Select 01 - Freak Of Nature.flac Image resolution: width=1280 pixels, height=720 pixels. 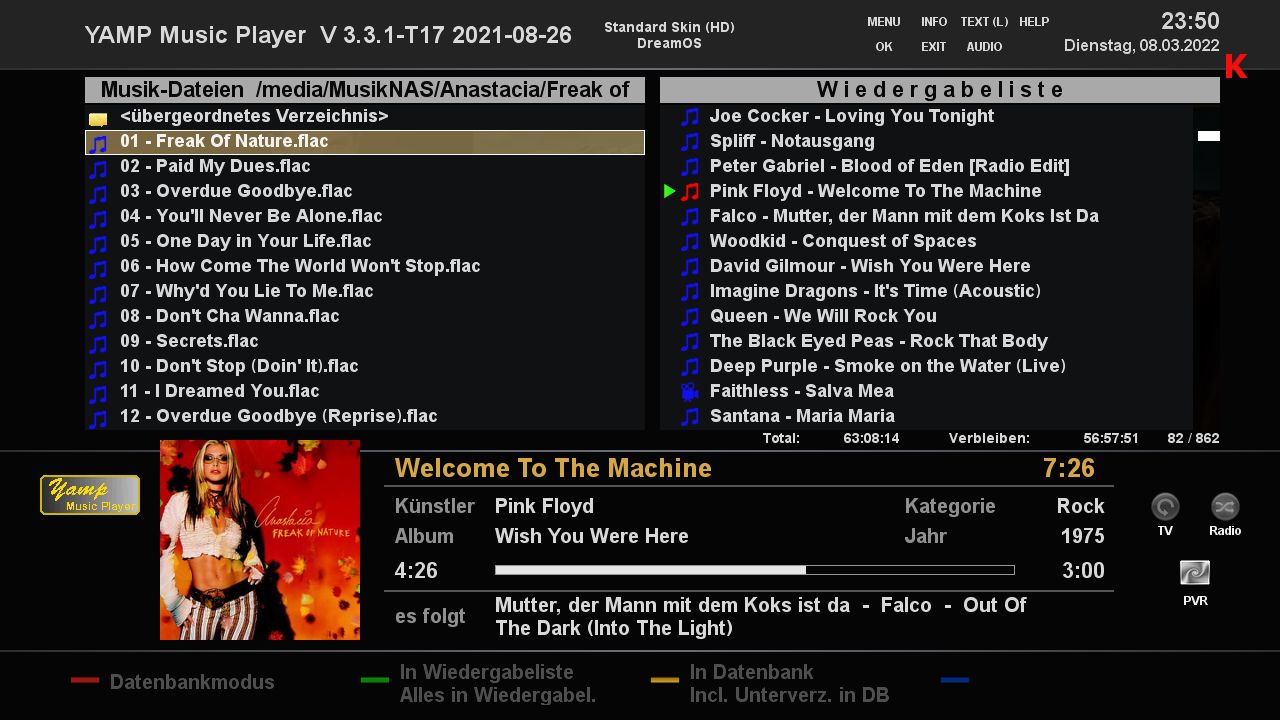[224, 142]
